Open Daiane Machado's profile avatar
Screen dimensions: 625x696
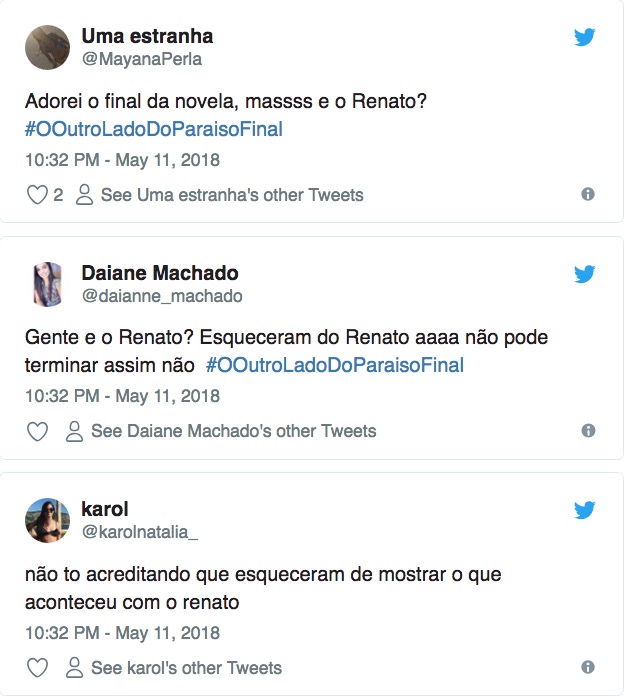point(47,284)
